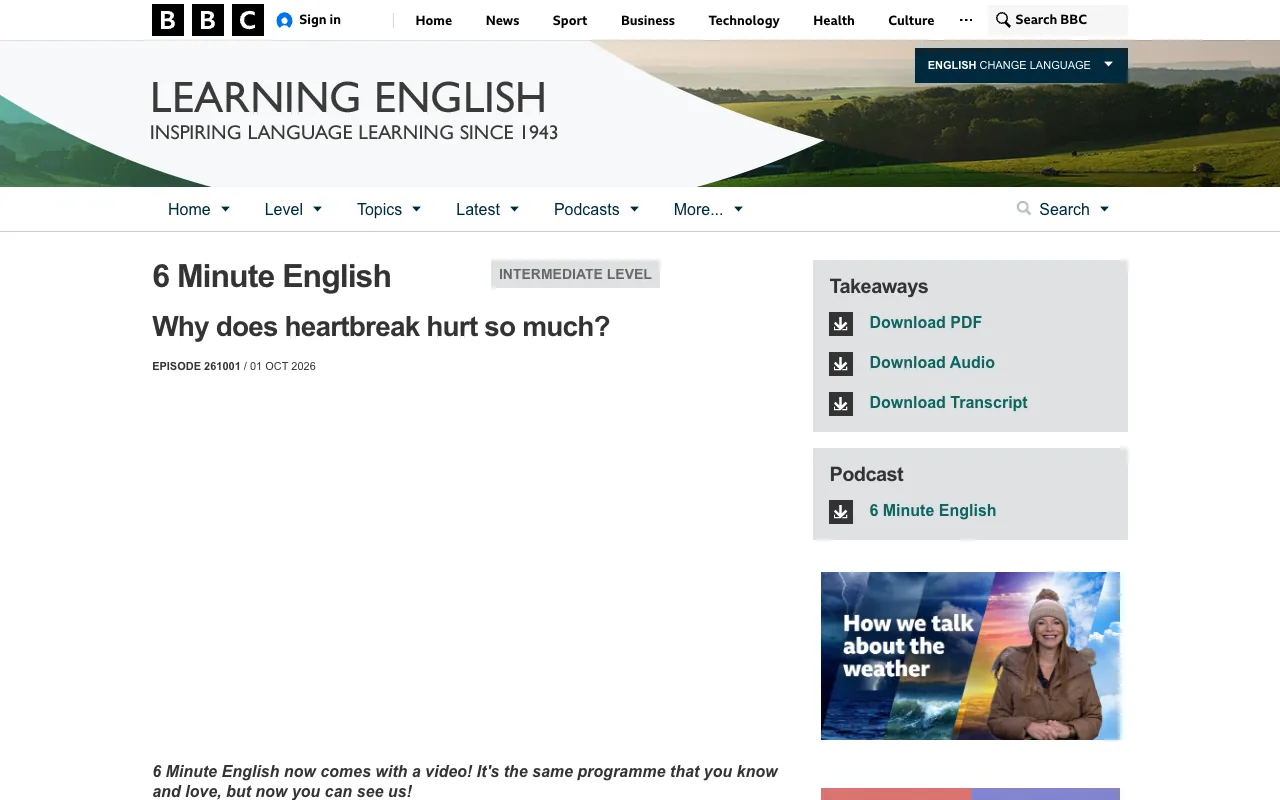Open Technology in BBC top bar
Image resolution: width=1280 pixels, height=800 pixels.
[x=744, y=20]
